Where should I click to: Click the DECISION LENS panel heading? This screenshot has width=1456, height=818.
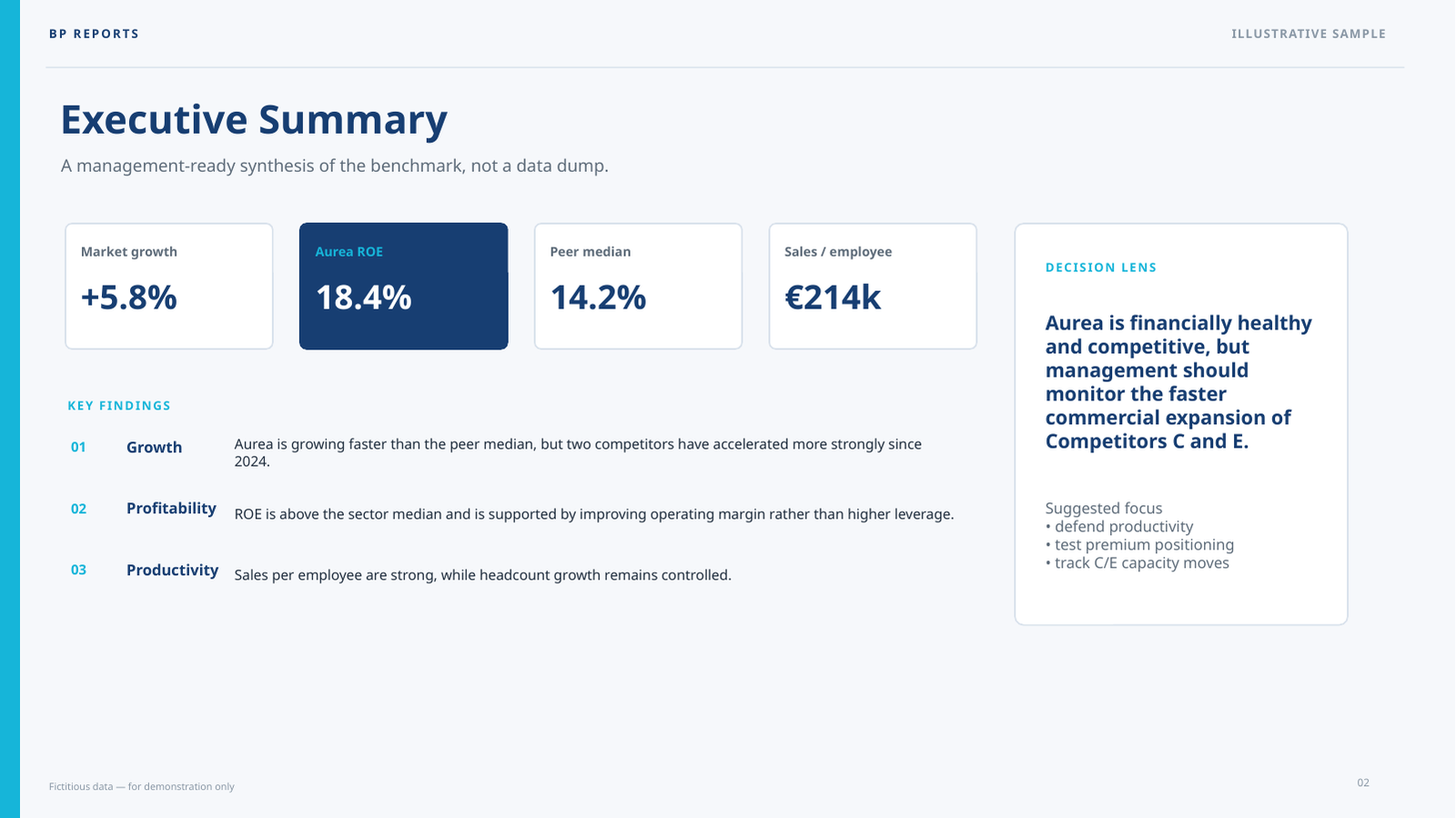1101,268
